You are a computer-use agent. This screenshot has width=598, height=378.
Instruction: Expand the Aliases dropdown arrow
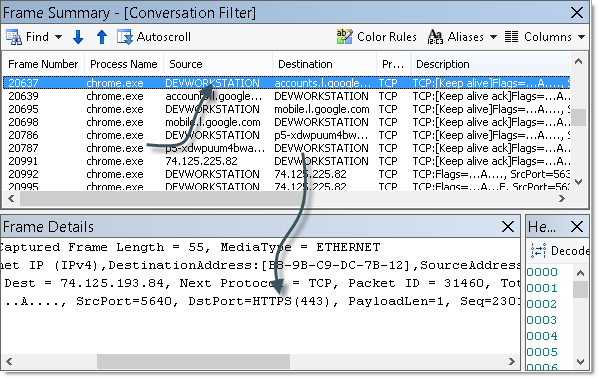click(493, 37)
